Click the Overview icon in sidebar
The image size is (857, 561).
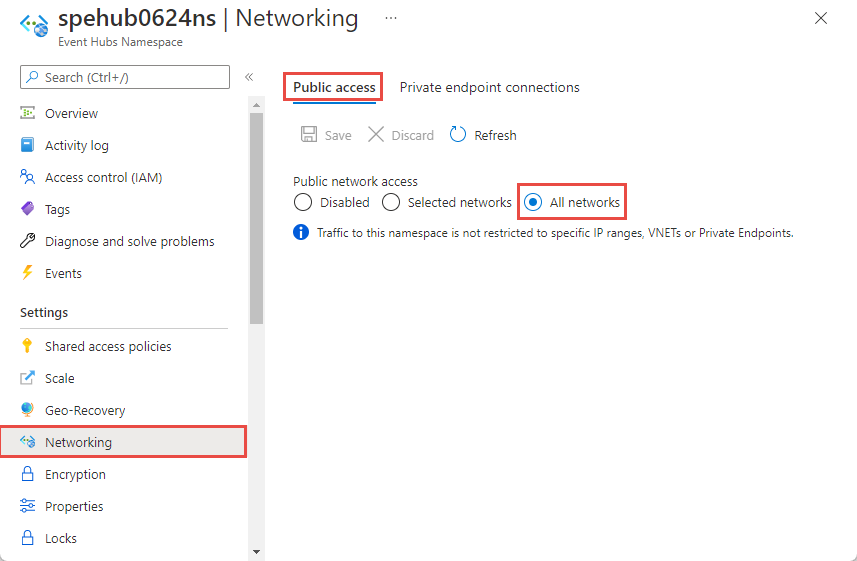pos(28,113)
